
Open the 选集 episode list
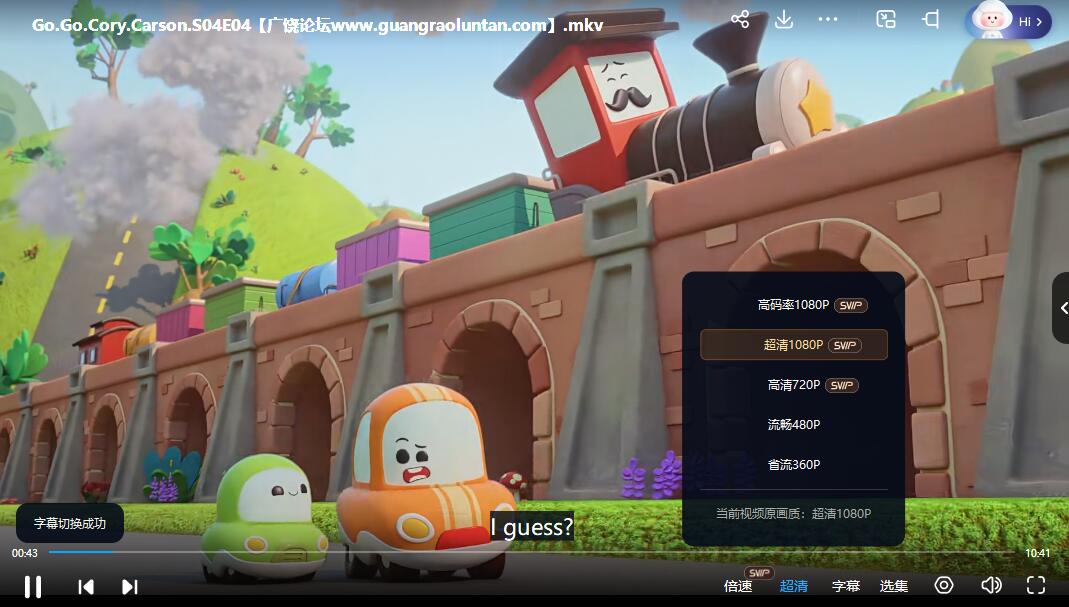[894, 586]
